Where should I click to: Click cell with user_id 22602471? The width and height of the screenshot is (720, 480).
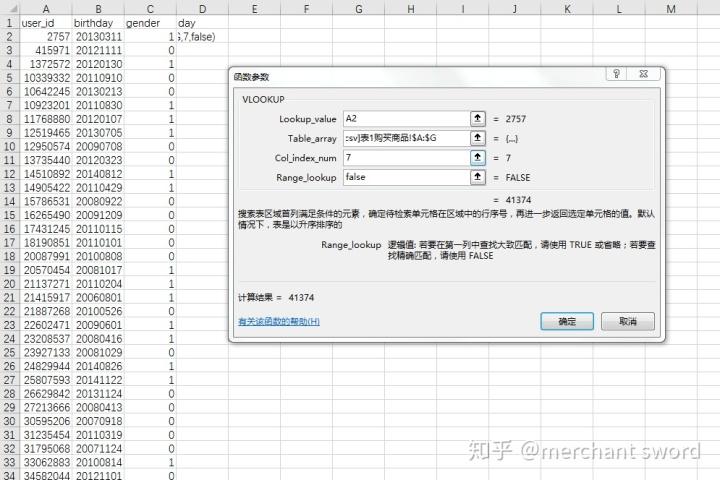pos(46,325)
